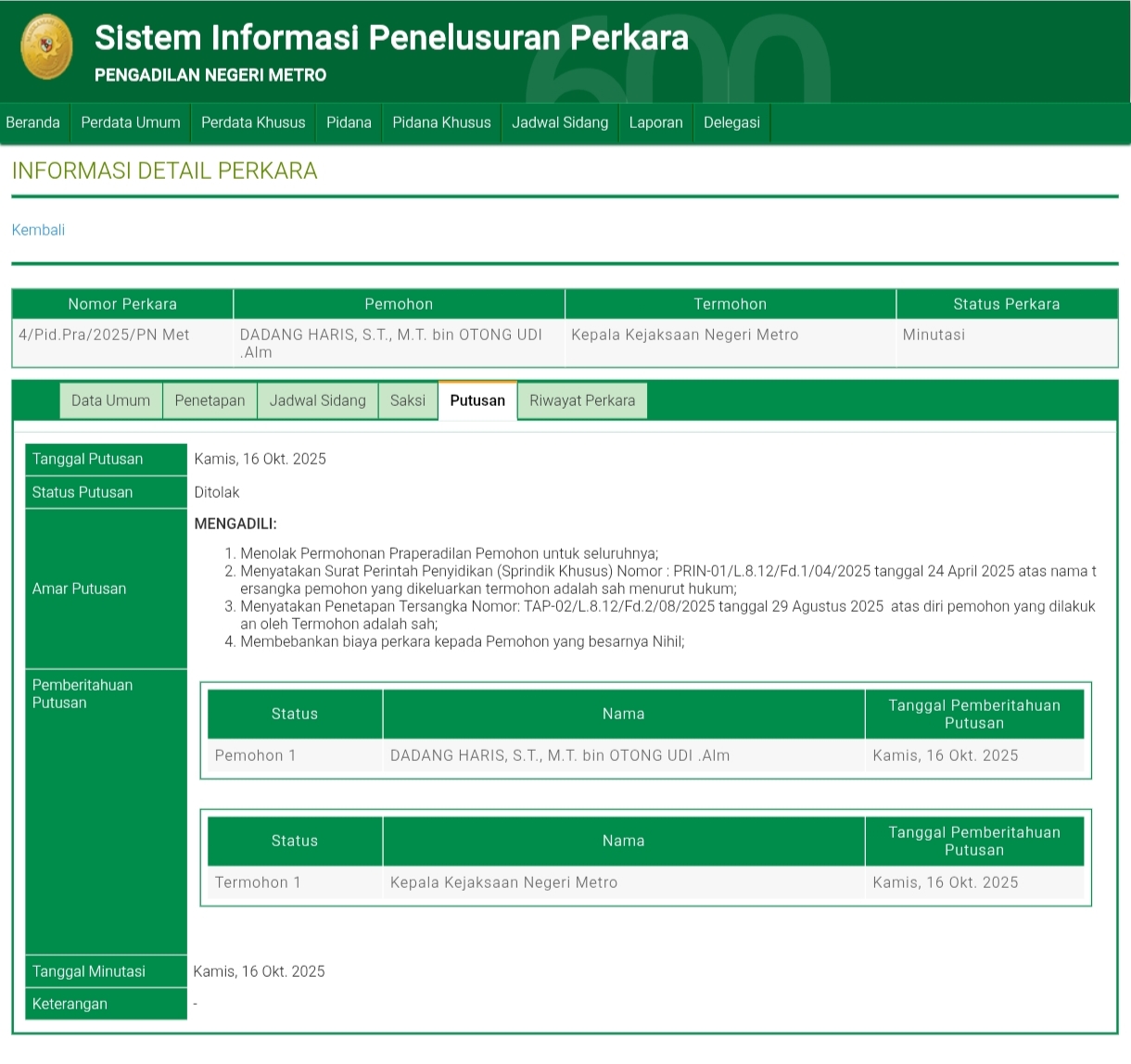Open the Jadwal Sidang case tab
Viewport: 1131px width, 1064px height.
click(x=317, y=400)
